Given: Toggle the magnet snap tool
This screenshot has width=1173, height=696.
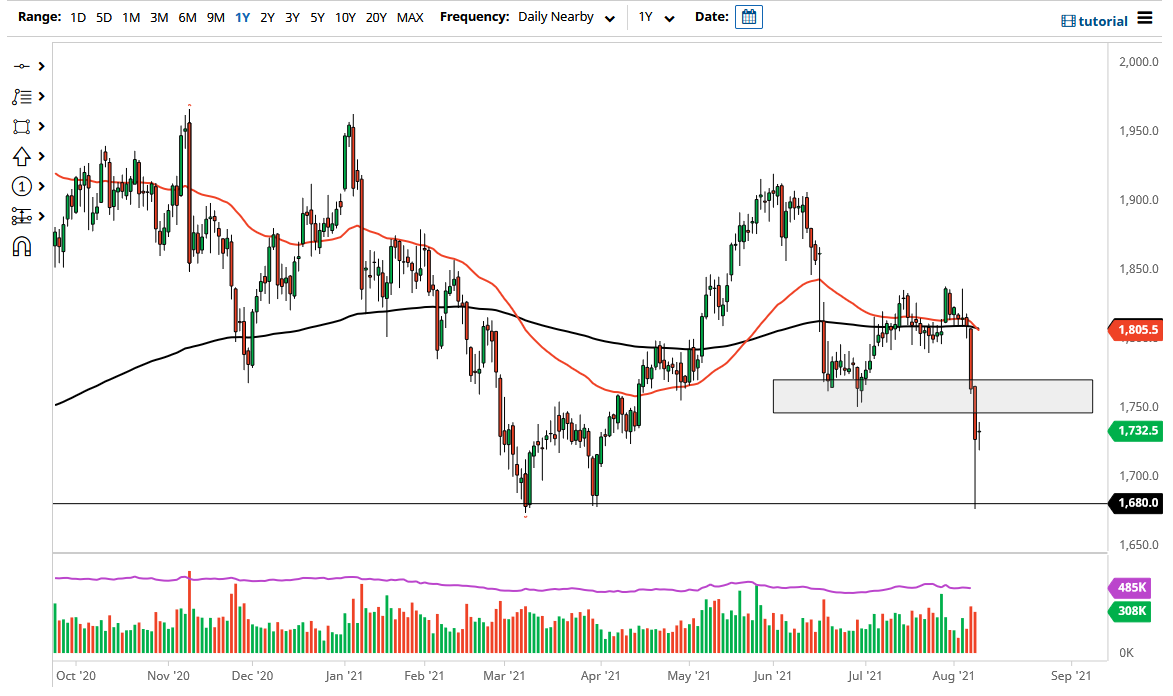Looking at the screenshot, I should pos(22,246).
